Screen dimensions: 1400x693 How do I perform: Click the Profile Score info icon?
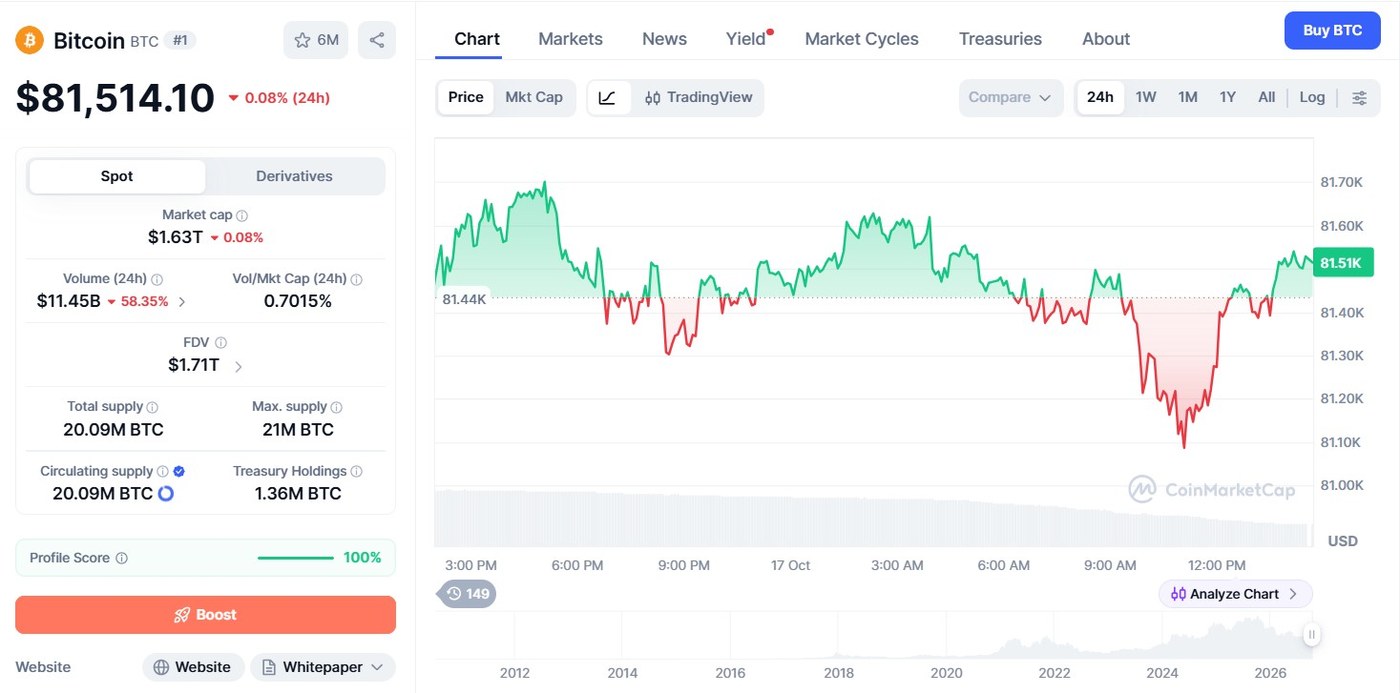click(122, 558)
